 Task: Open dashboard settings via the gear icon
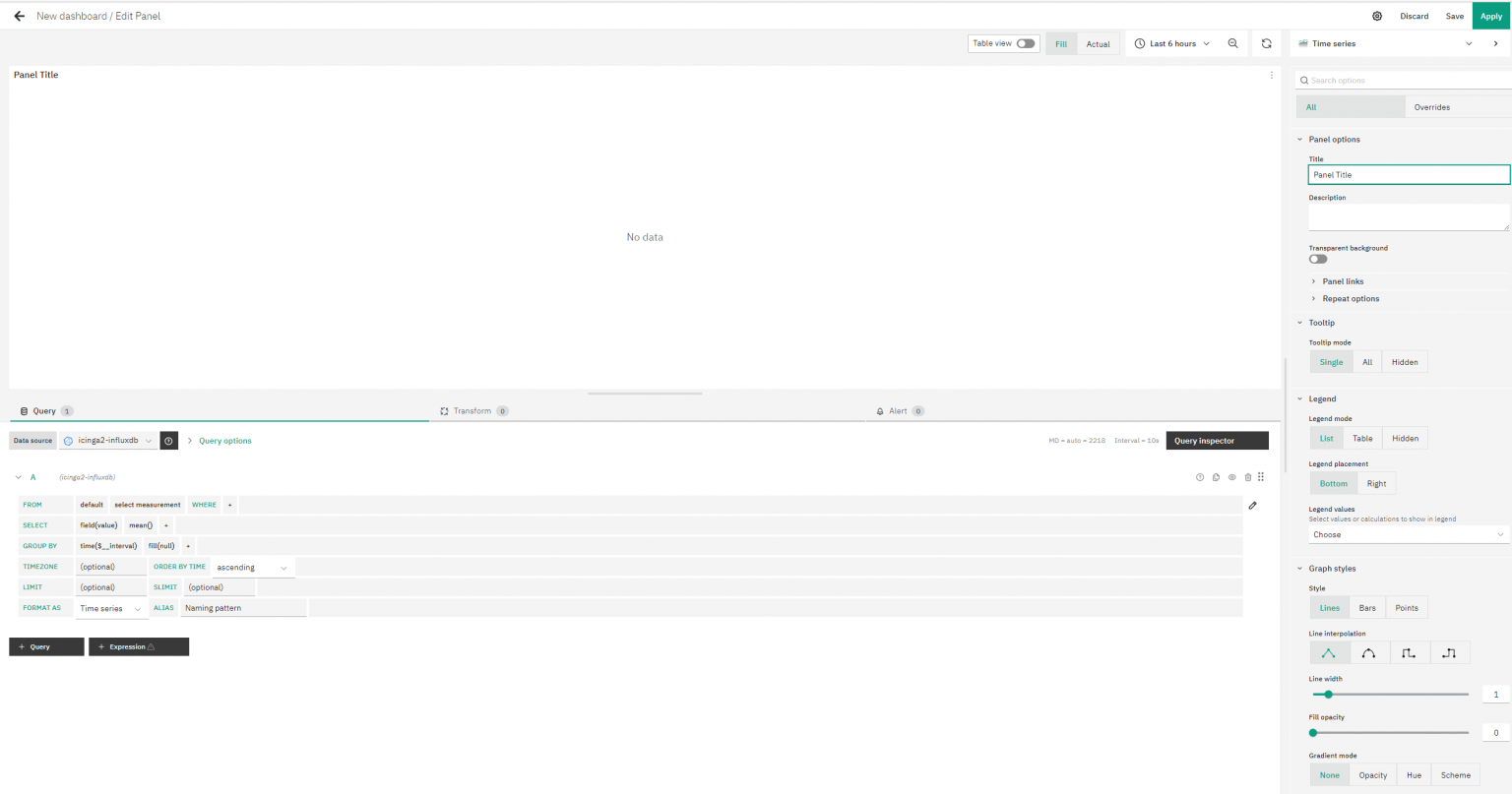point(1377,16)
